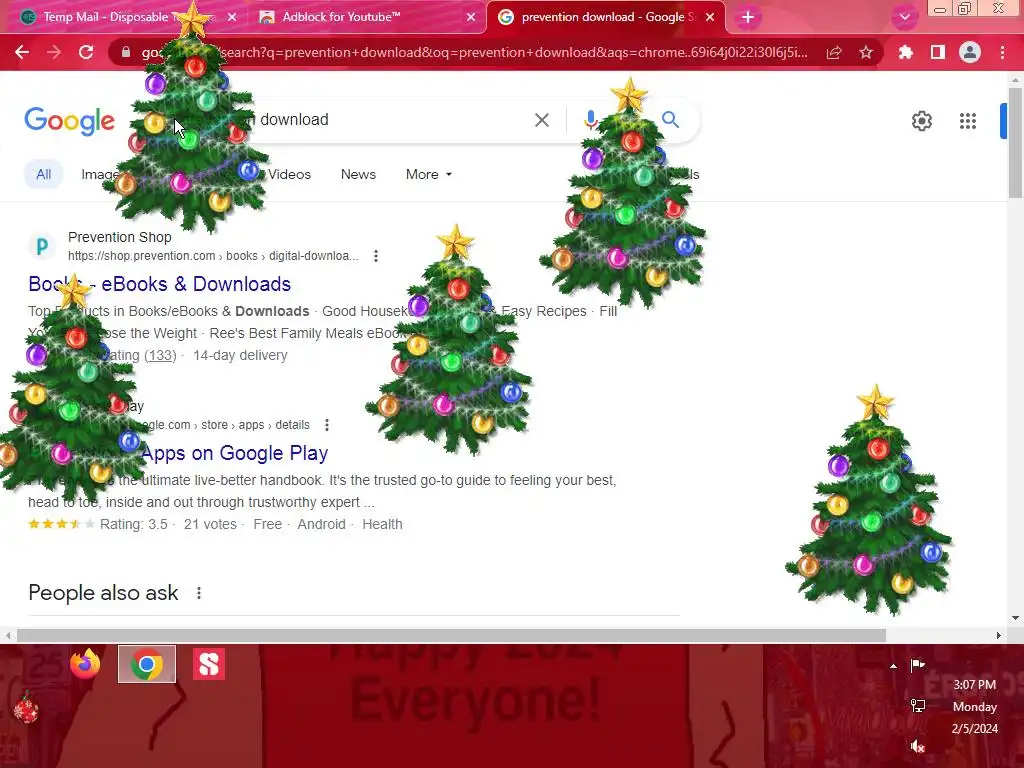Open the clock showing 3:07 PM

(974, 707)
